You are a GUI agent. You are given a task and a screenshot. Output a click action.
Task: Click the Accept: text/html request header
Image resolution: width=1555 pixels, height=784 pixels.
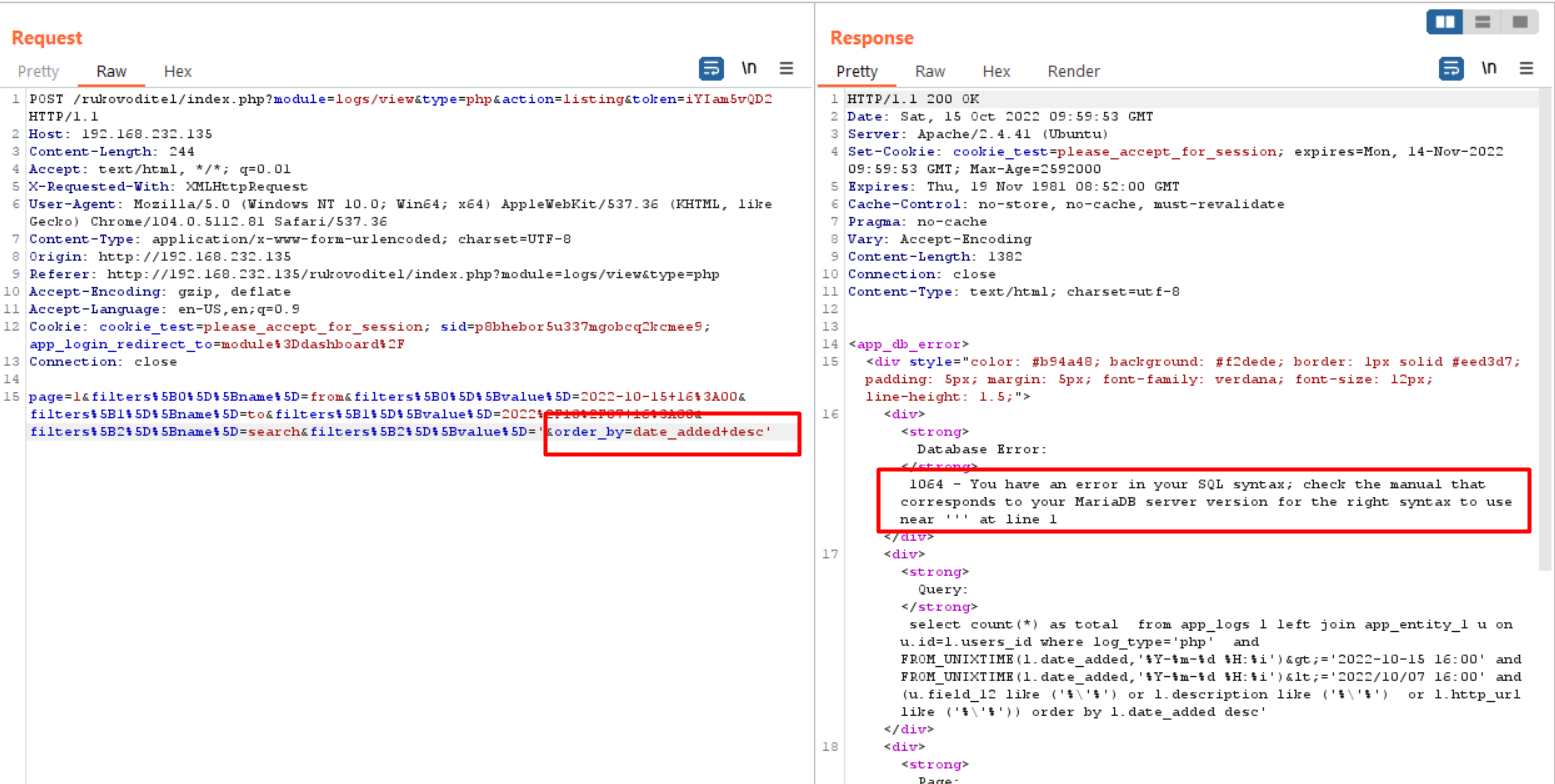tap(160, 169)
